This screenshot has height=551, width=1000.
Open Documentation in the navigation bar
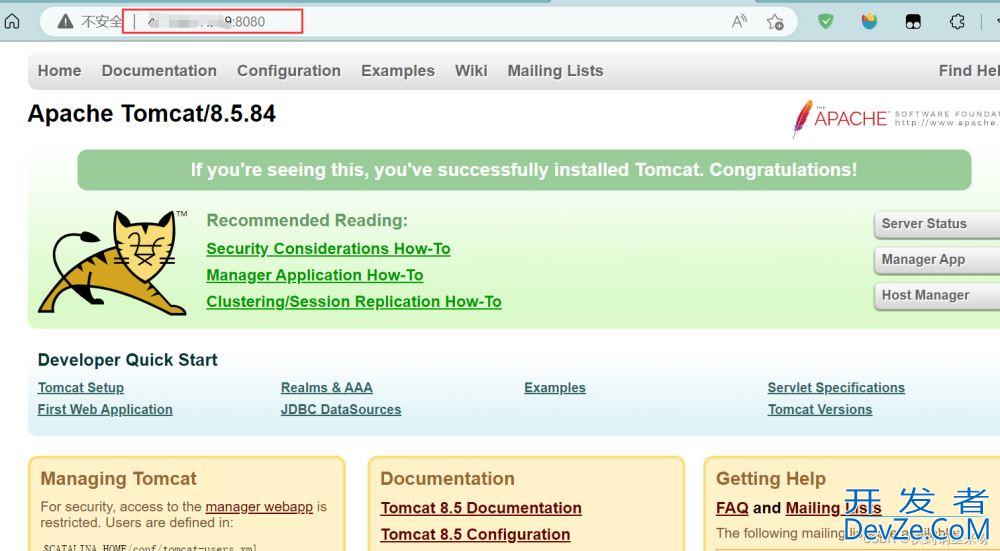[159, 71]
